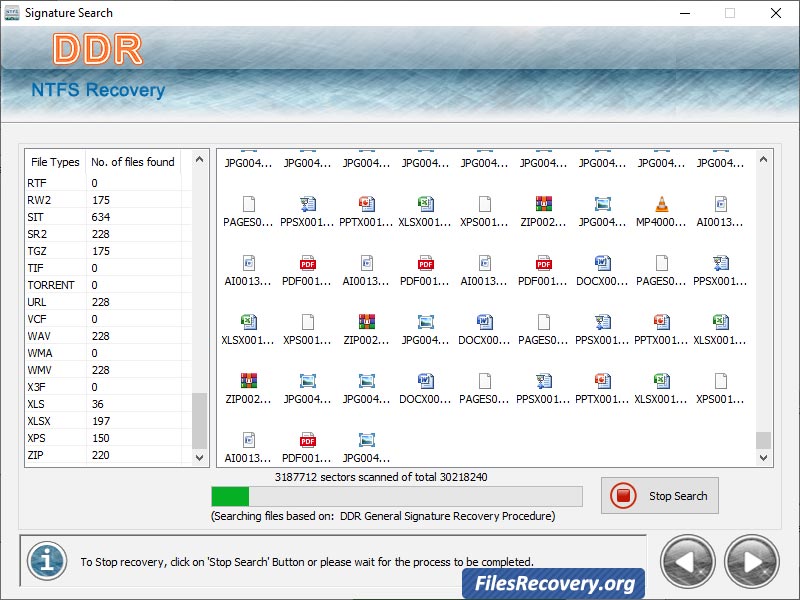Select PDF001... file in the last partial row

tap(308, 448)
